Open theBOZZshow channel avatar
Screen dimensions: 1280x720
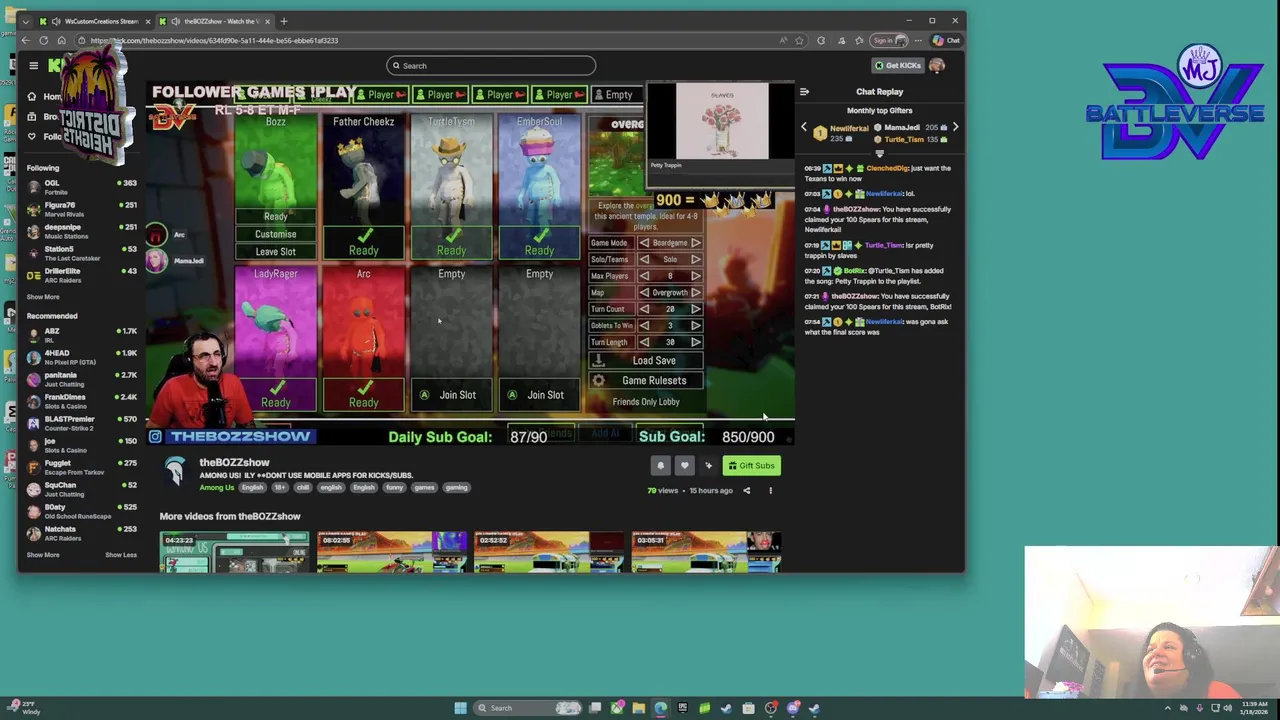[175, 472]
